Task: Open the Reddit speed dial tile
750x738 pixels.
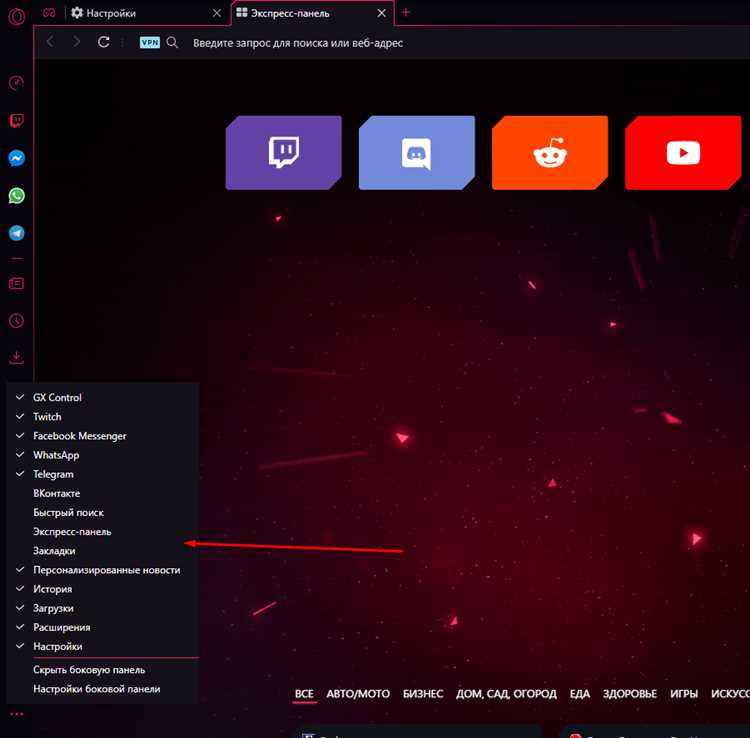Action: (x=550, y=153)
